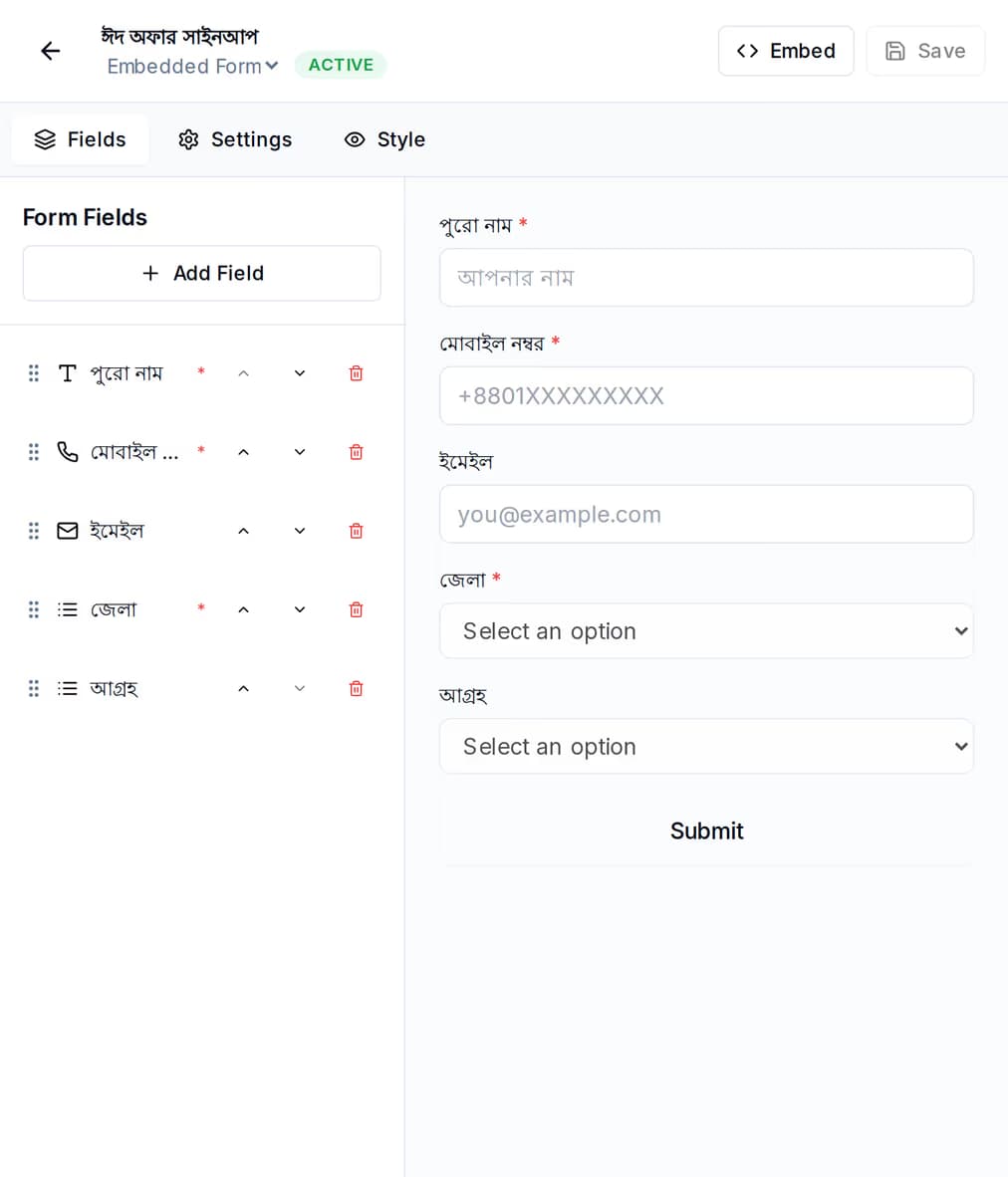The image size is (1008, 1177).
Task: Move মোবাইল field up
Action: [x=243, y=452]
